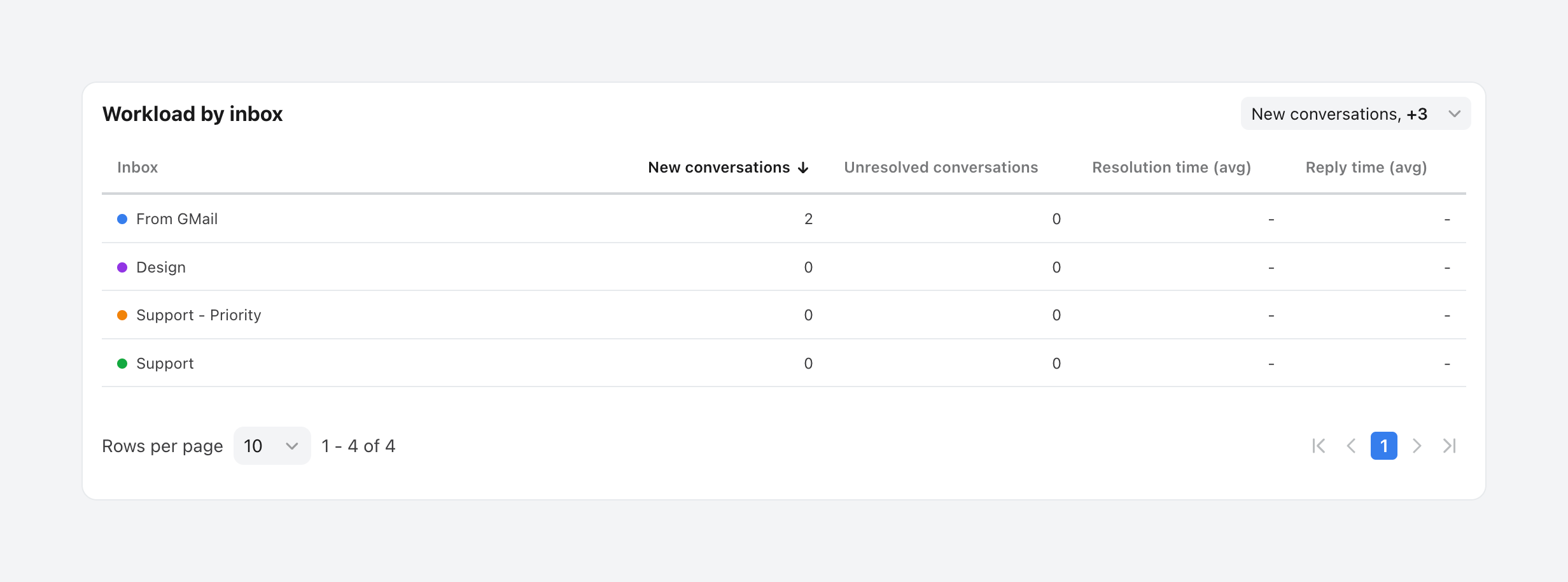Image resolution: width=1568 pixels, height=582 pixels.
Task: Open the Design inbox row
Action: [x=161, y=267]
